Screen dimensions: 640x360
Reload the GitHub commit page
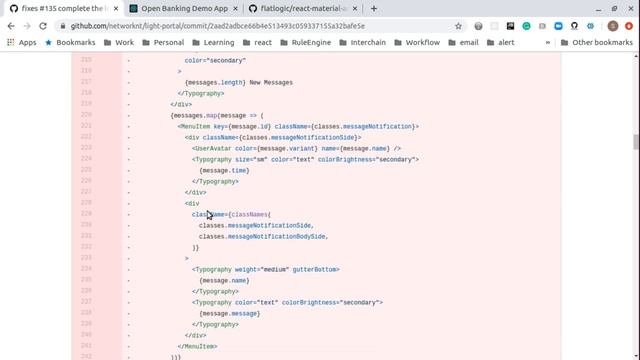[x=43, y=26]
